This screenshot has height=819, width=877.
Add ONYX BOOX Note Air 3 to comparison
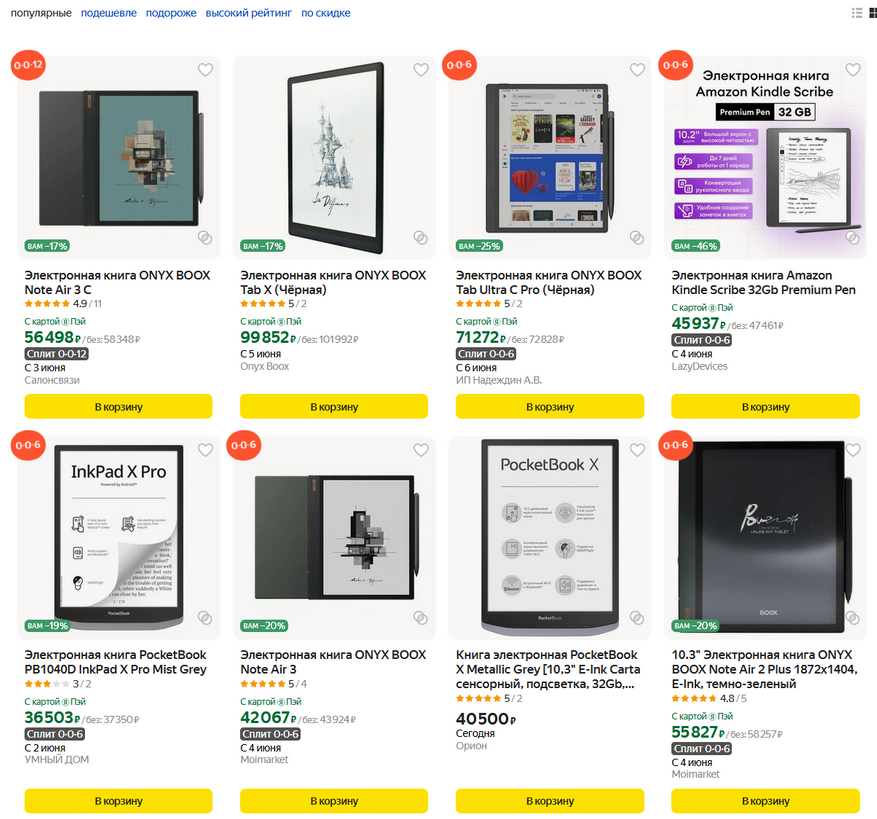tap(420, 618)
